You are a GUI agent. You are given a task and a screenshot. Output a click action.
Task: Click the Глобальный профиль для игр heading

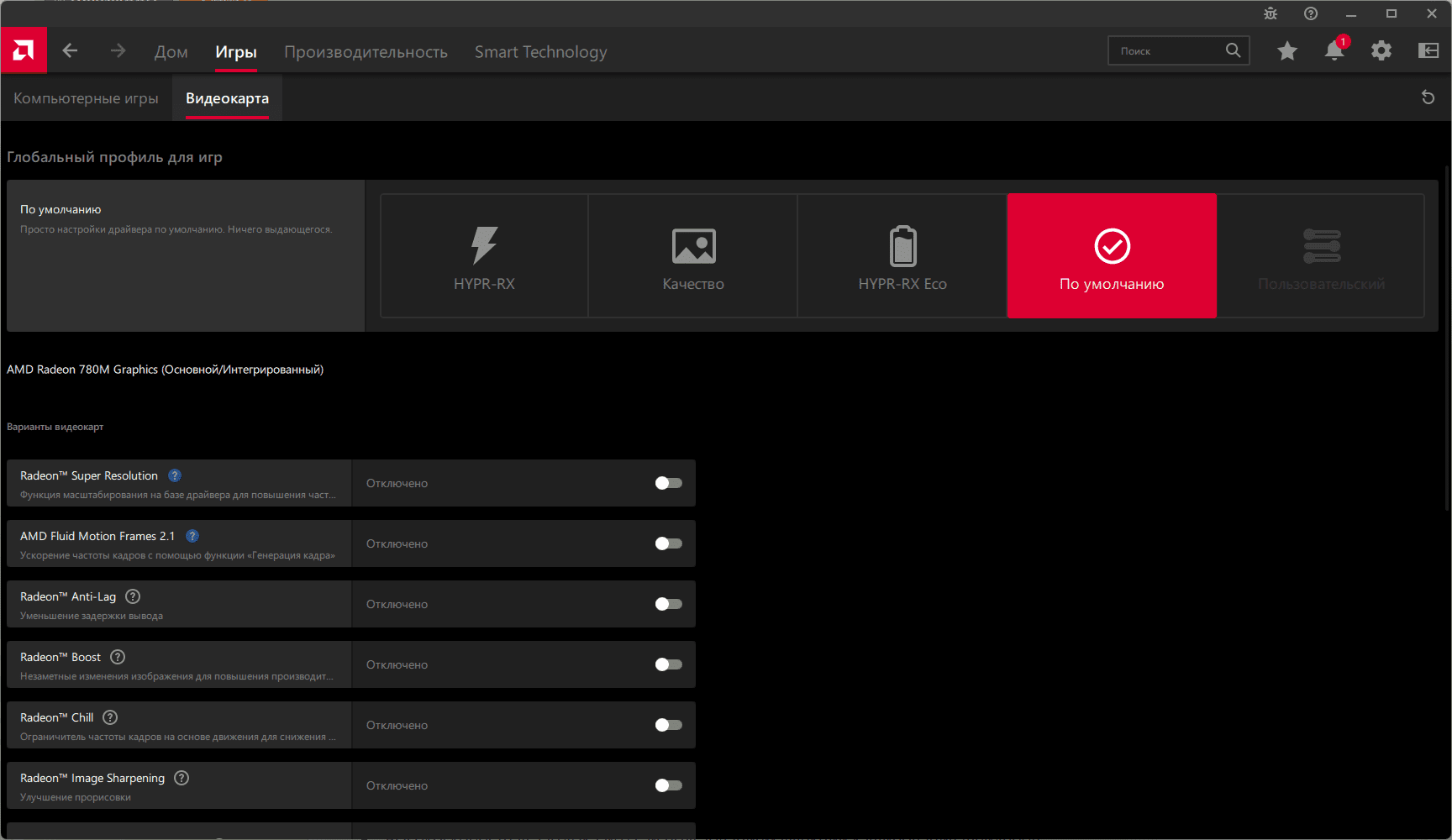click(x=114, y=157)
